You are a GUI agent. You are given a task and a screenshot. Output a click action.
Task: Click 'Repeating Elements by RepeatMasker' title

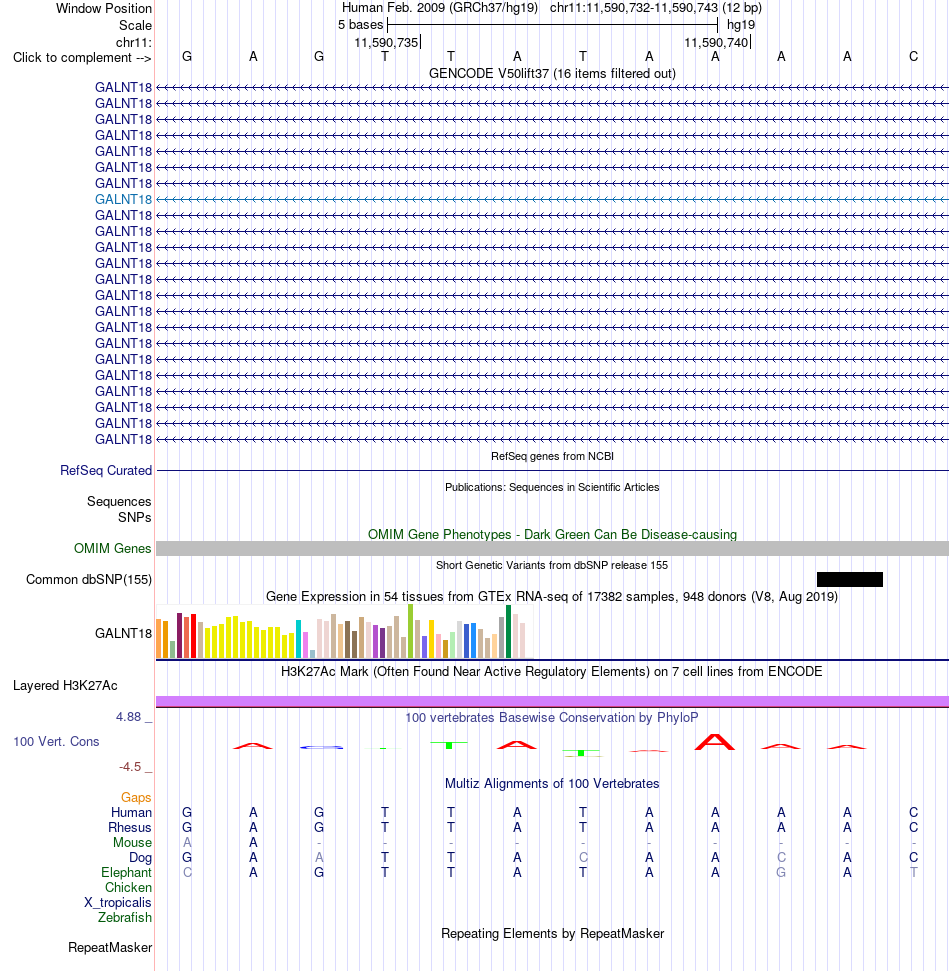click(x=552, y=933)
